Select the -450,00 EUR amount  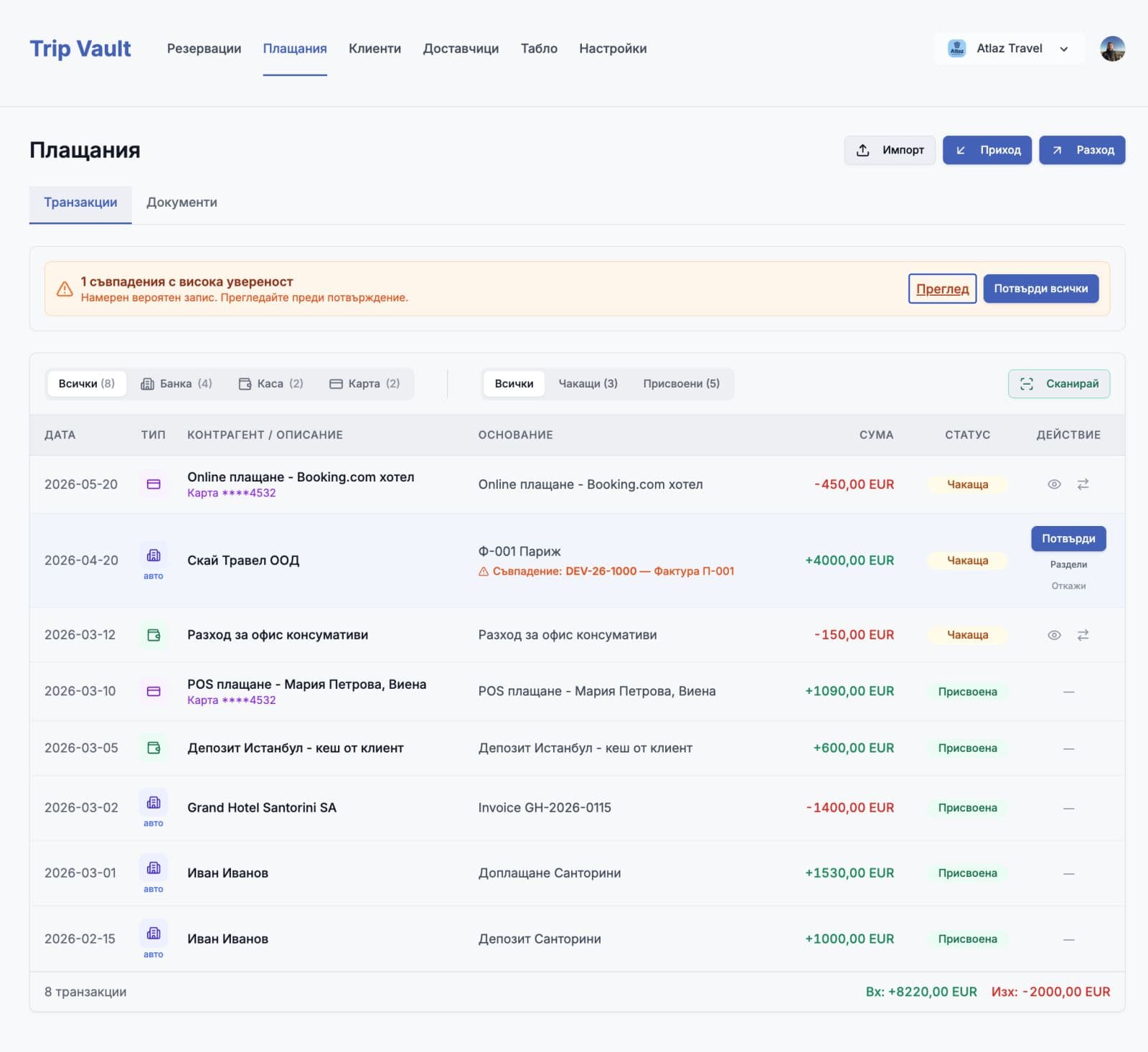tap(854, 484)
